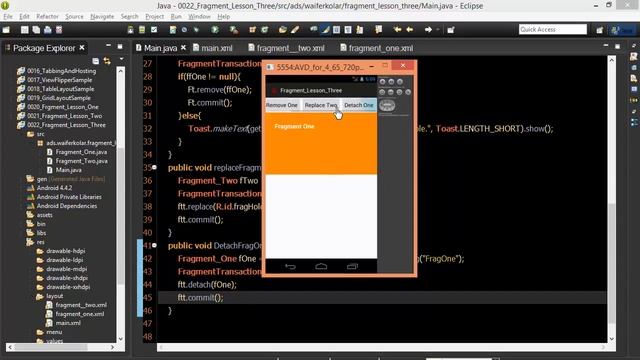640x360 pixels.
Task: Click the green Run toolbar icon
Action: coord(215,30)
